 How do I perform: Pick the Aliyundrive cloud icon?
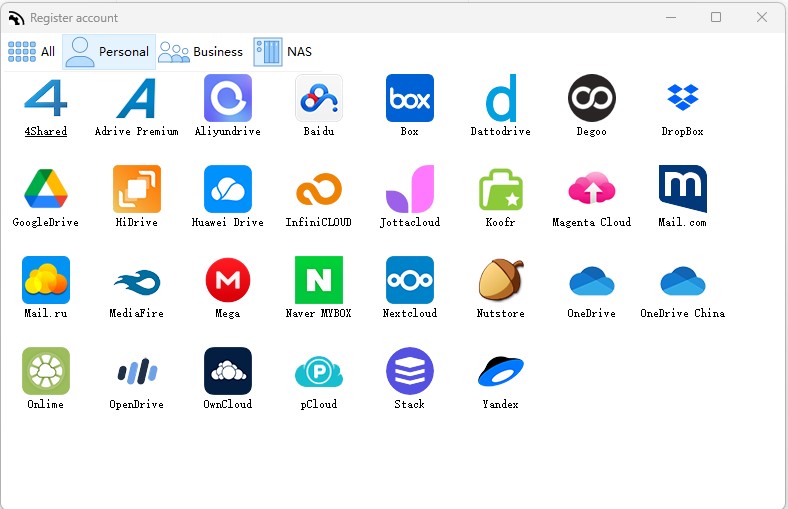(228, 98)
